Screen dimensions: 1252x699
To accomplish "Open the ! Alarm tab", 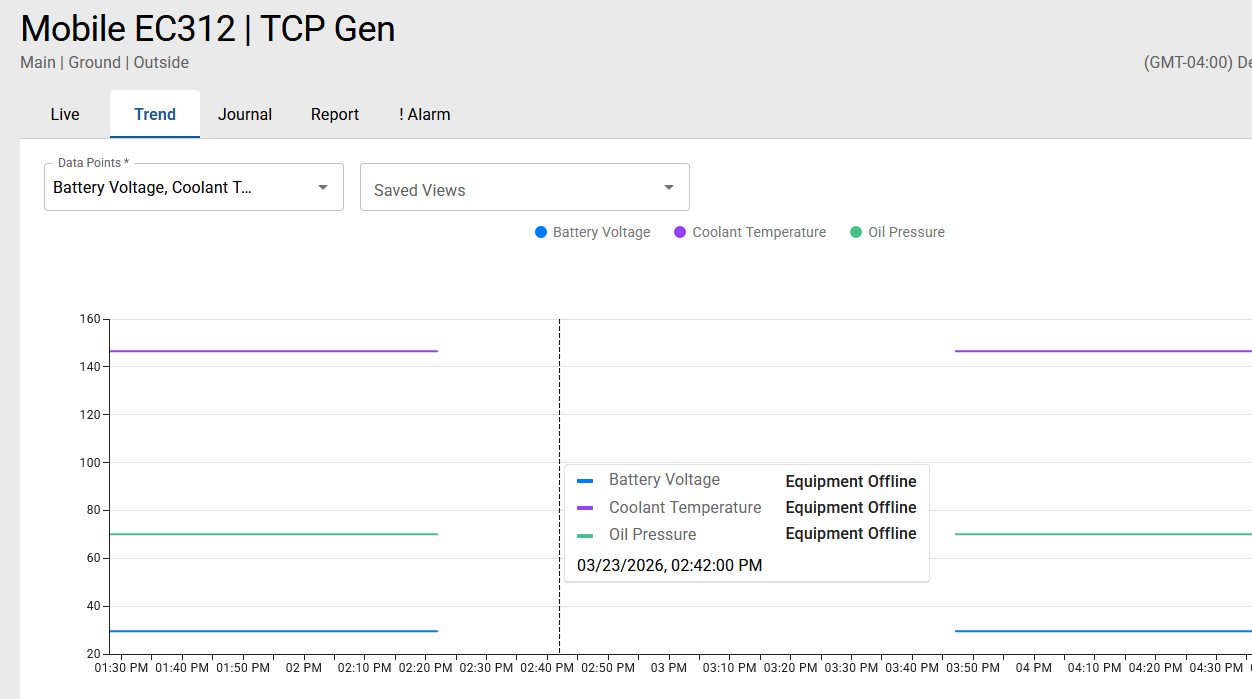I will click(x=425, y=115).
